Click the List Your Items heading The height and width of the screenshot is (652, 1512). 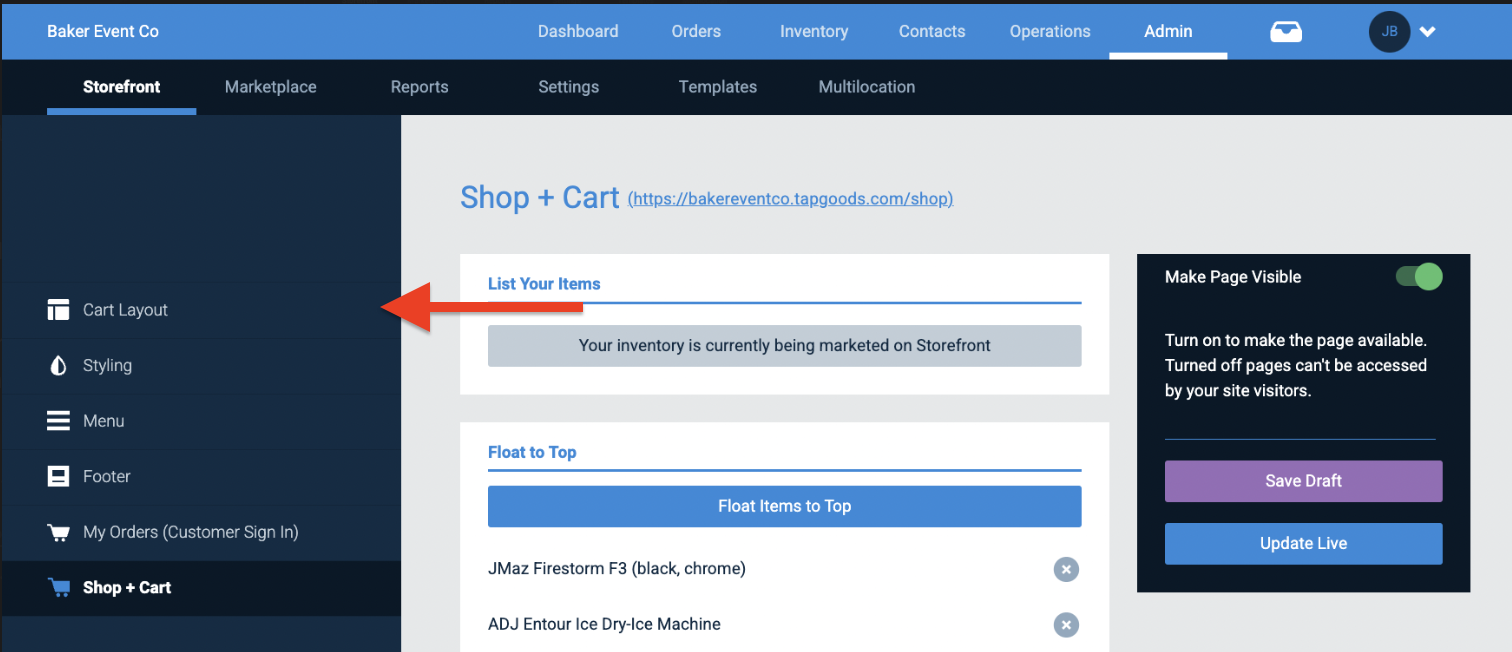[x=544, y=284]
